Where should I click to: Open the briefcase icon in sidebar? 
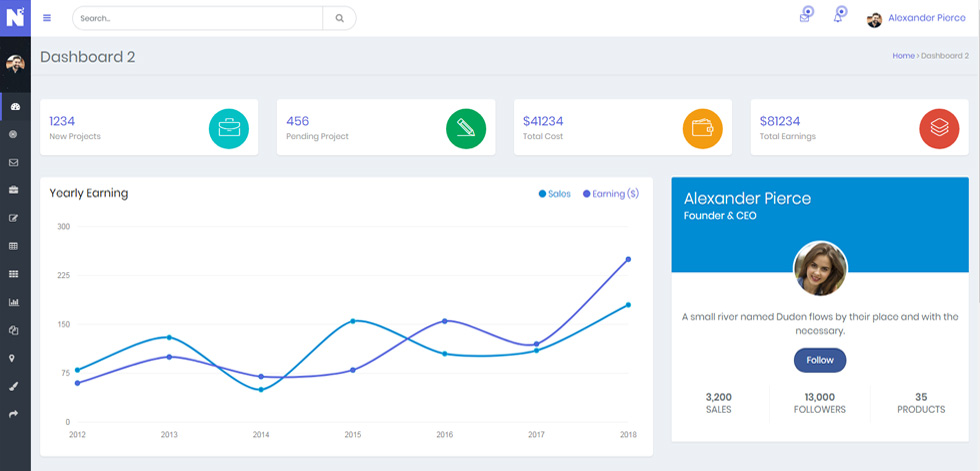pyautogui.click(x=14, y=190)
